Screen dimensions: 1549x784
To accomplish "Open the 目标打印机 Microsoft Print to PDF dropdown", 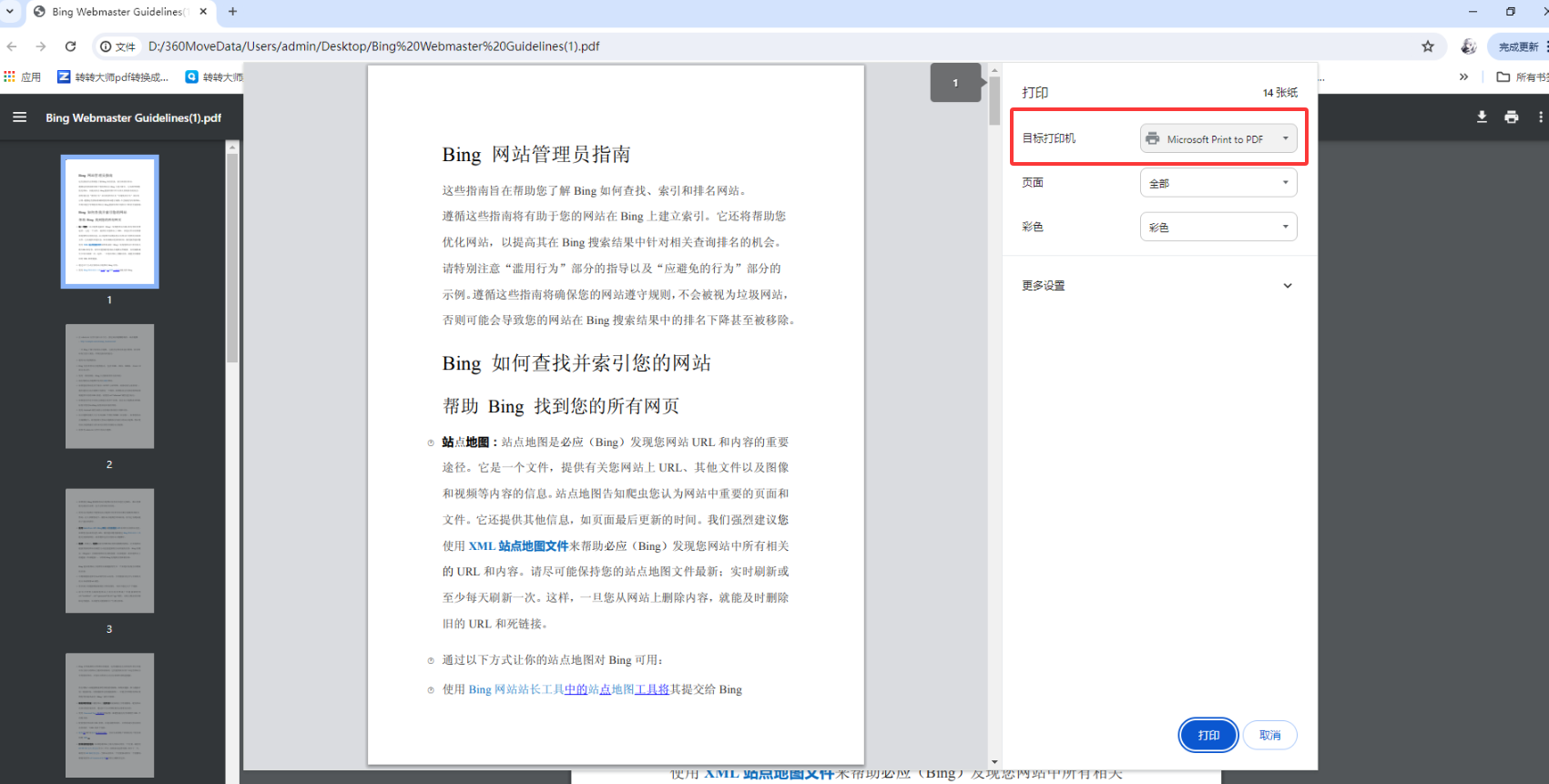I will coord(1218,138).
